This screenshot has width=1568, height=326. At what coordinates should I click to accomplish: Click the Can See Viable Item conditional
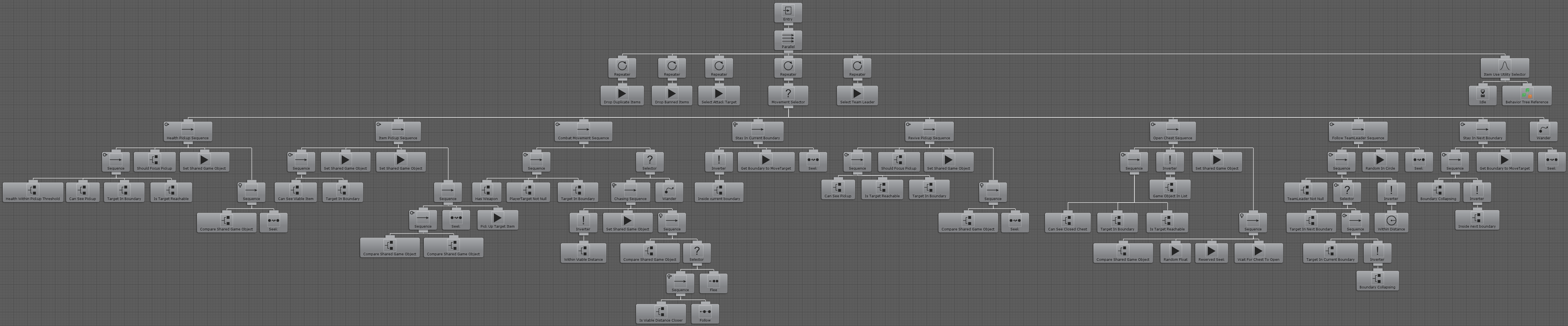[x=295, y=192]
